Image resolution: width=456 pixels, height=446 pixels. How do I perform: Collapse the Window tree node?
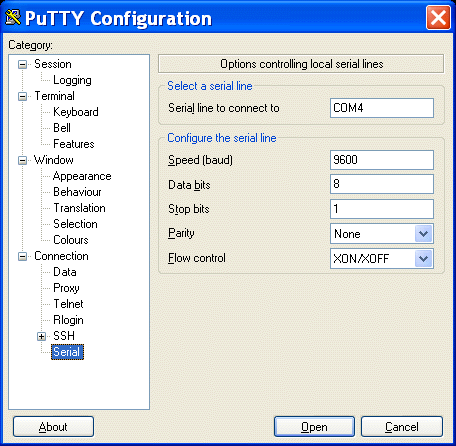[x=22, y=160]
